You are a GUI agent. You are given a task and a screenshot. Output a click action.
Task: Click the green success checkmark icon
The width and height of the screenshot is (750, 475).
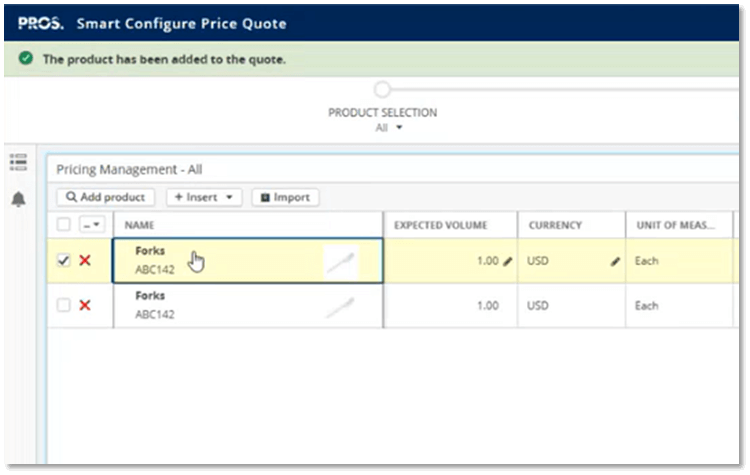tap(26, 59)
